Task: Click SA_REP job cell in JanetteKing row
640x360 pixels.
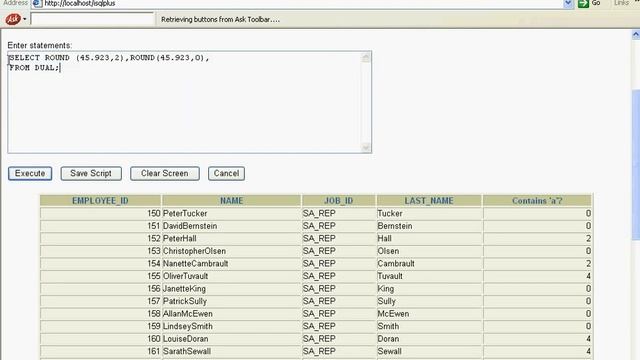Action: [338, 289]
